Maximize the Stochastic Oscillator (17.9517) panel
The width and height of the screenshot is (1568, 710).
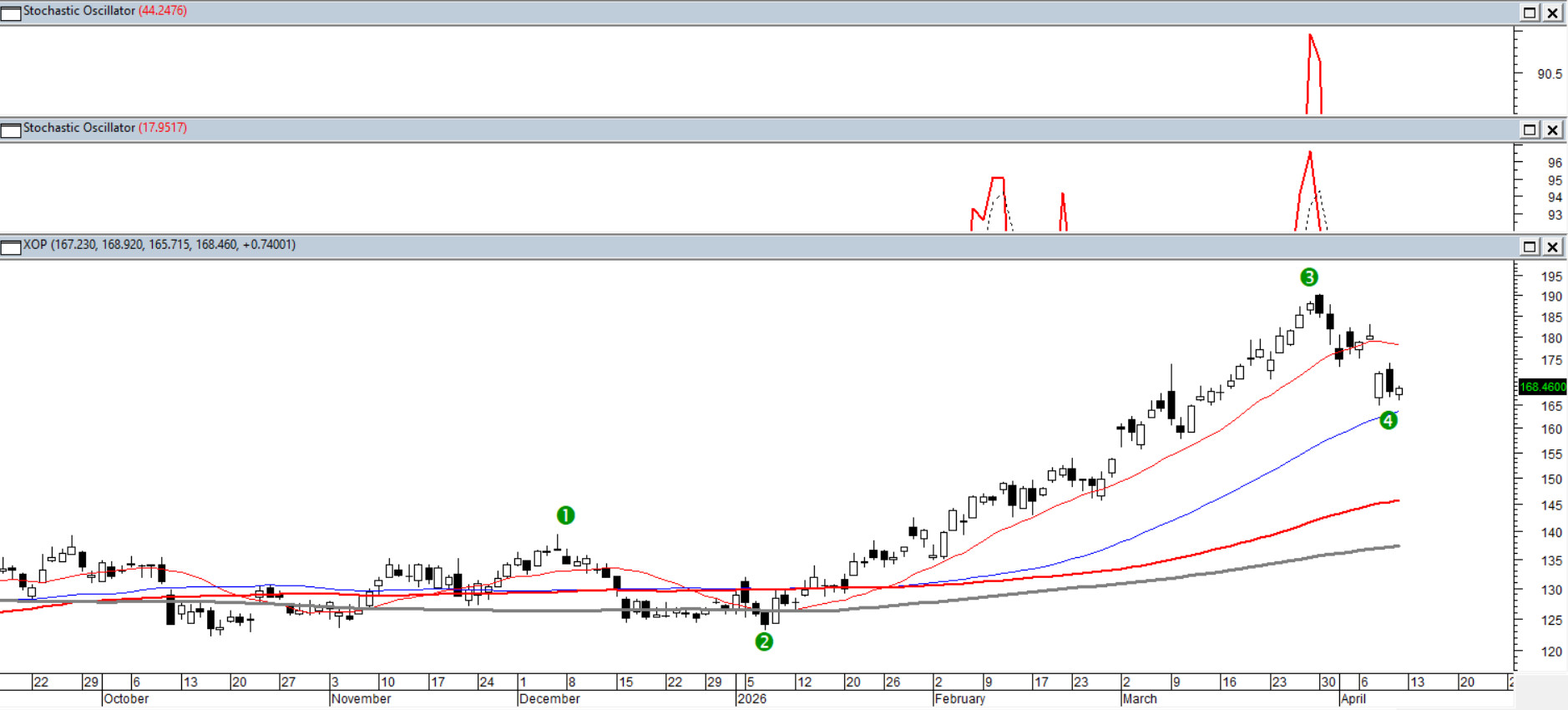click(x=1530, y=129)
